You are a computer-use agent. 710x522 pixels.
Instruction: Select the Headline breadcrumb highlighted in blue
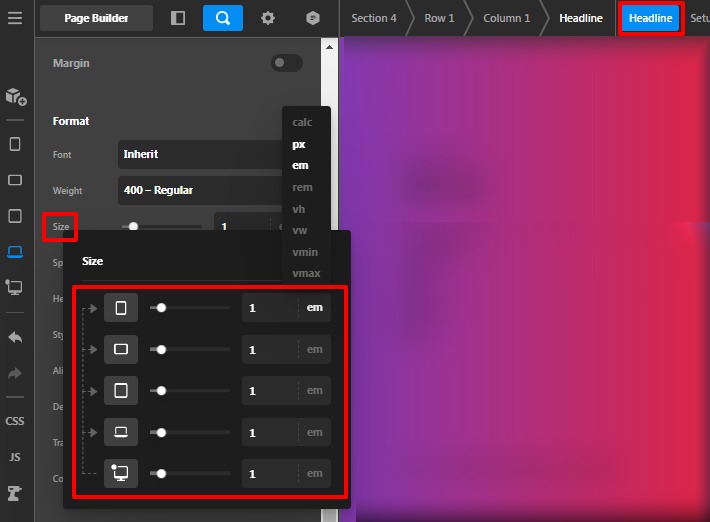tap(650, 18)
